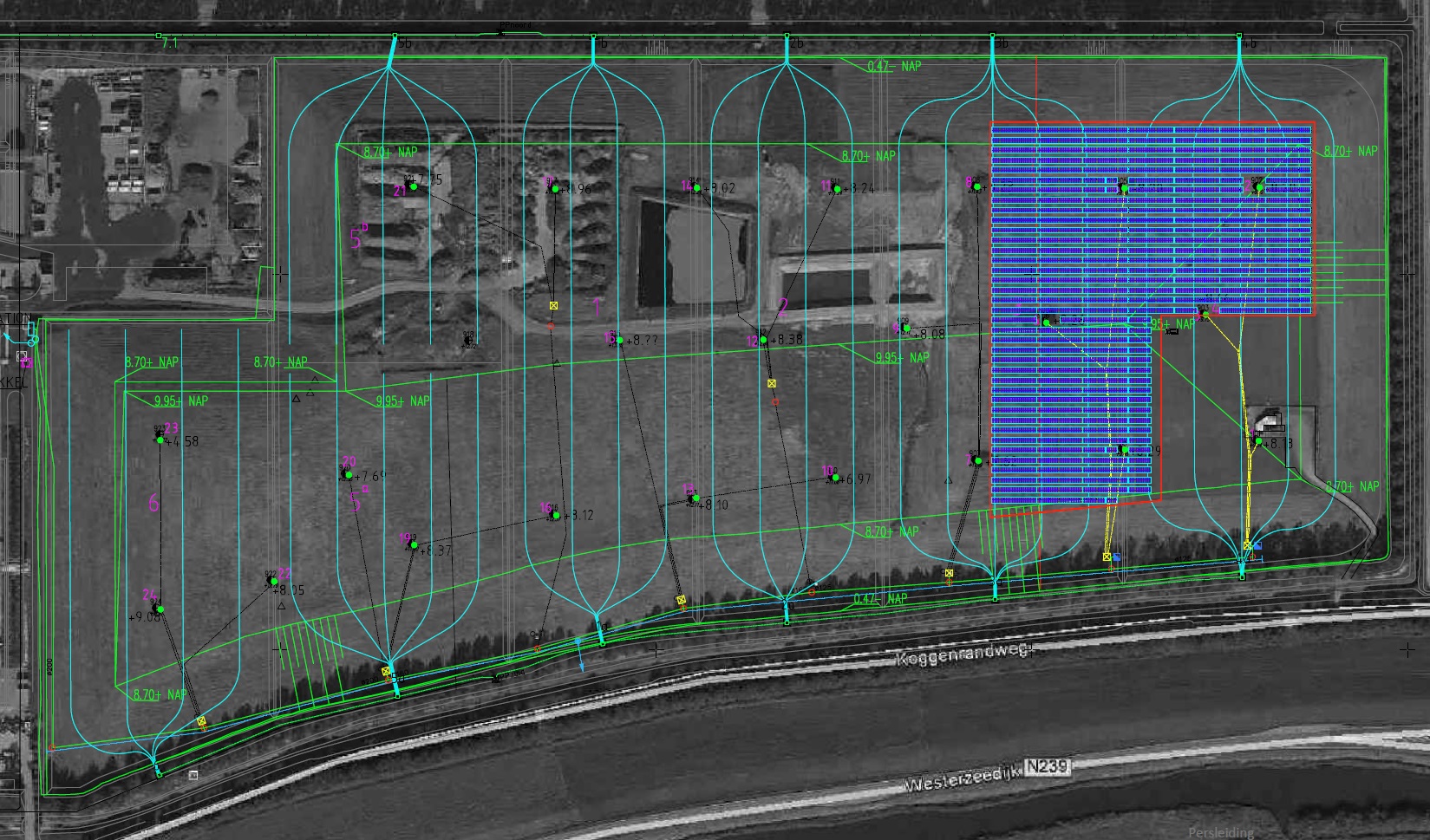This screenshot has width=1430, height=840.
Task: Click the Persleiding label at bottom right
Action: [1221, 833]
